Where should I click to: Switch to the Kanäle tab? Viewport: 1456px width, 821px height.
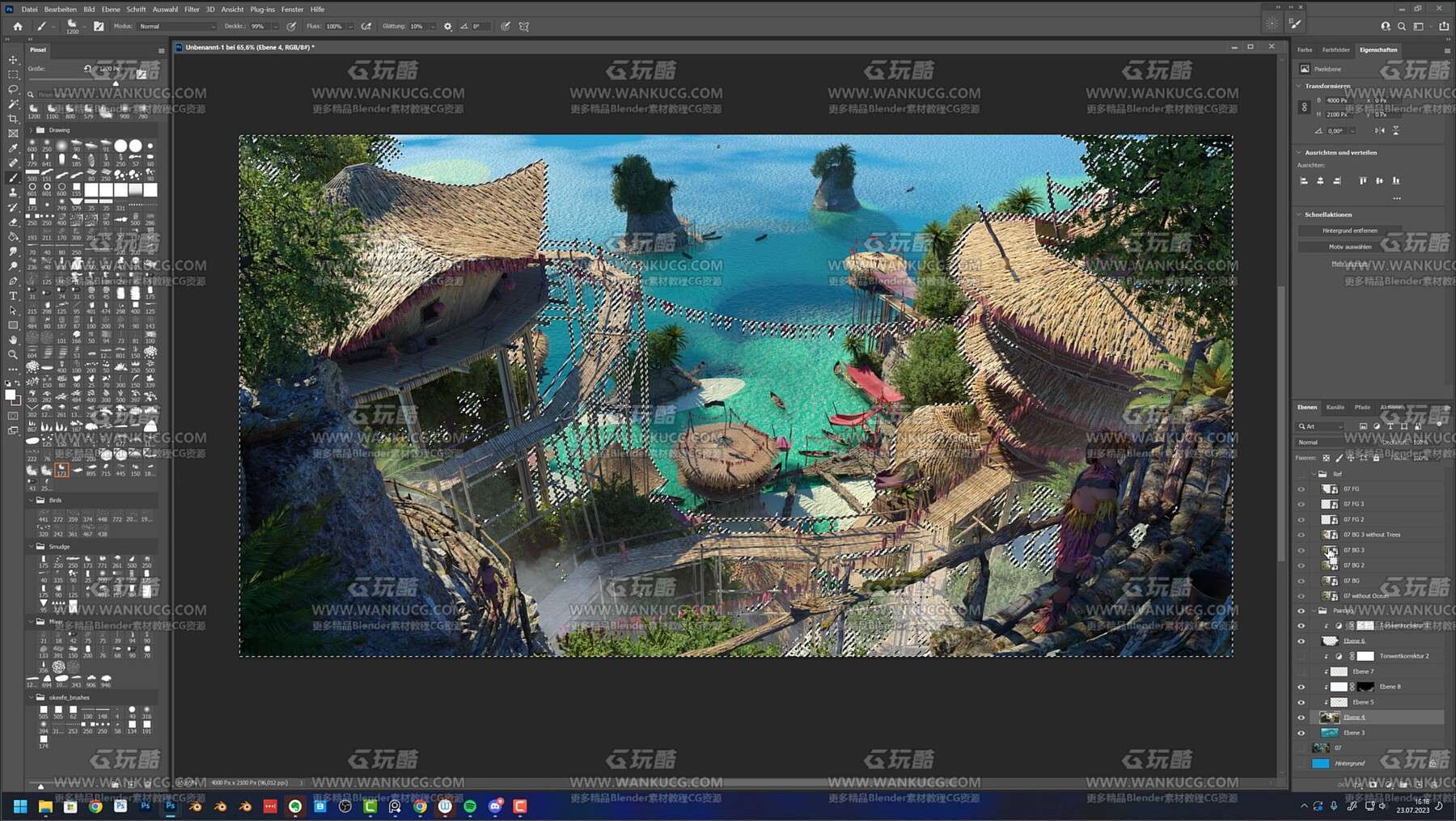[x=1335, y=407]
